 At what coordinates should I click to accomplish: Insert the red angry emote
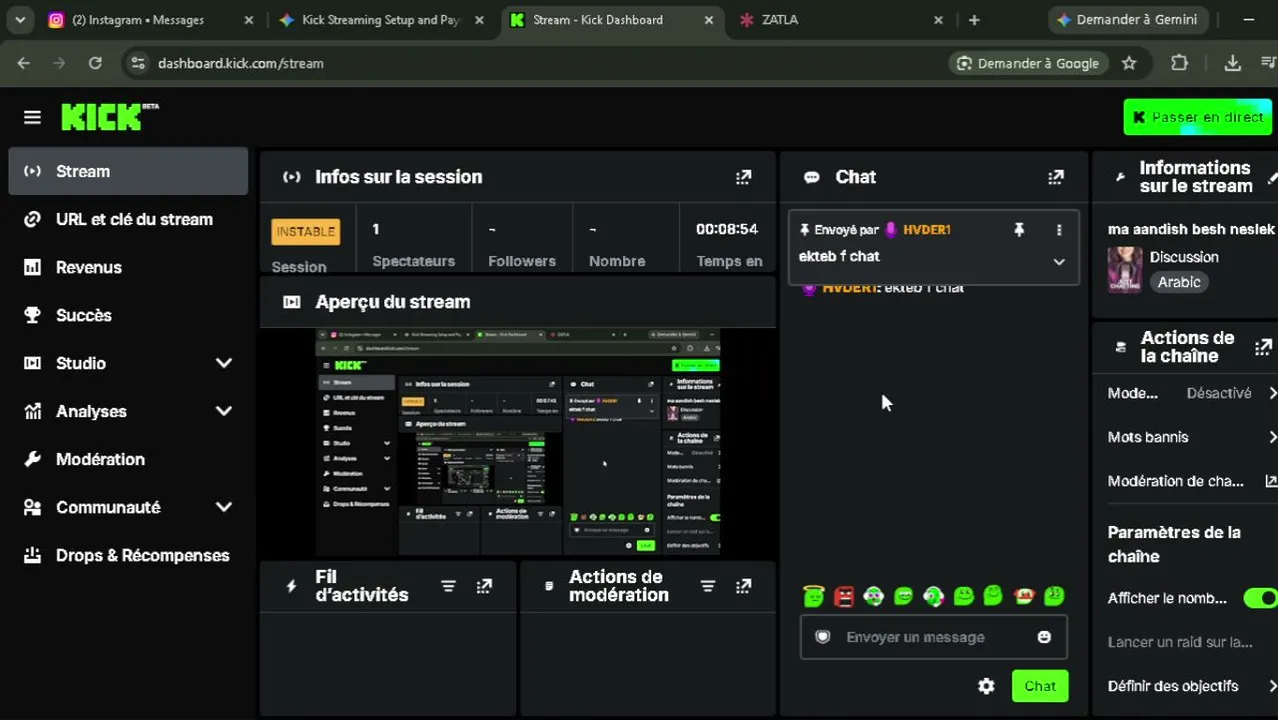click(844, 596)
